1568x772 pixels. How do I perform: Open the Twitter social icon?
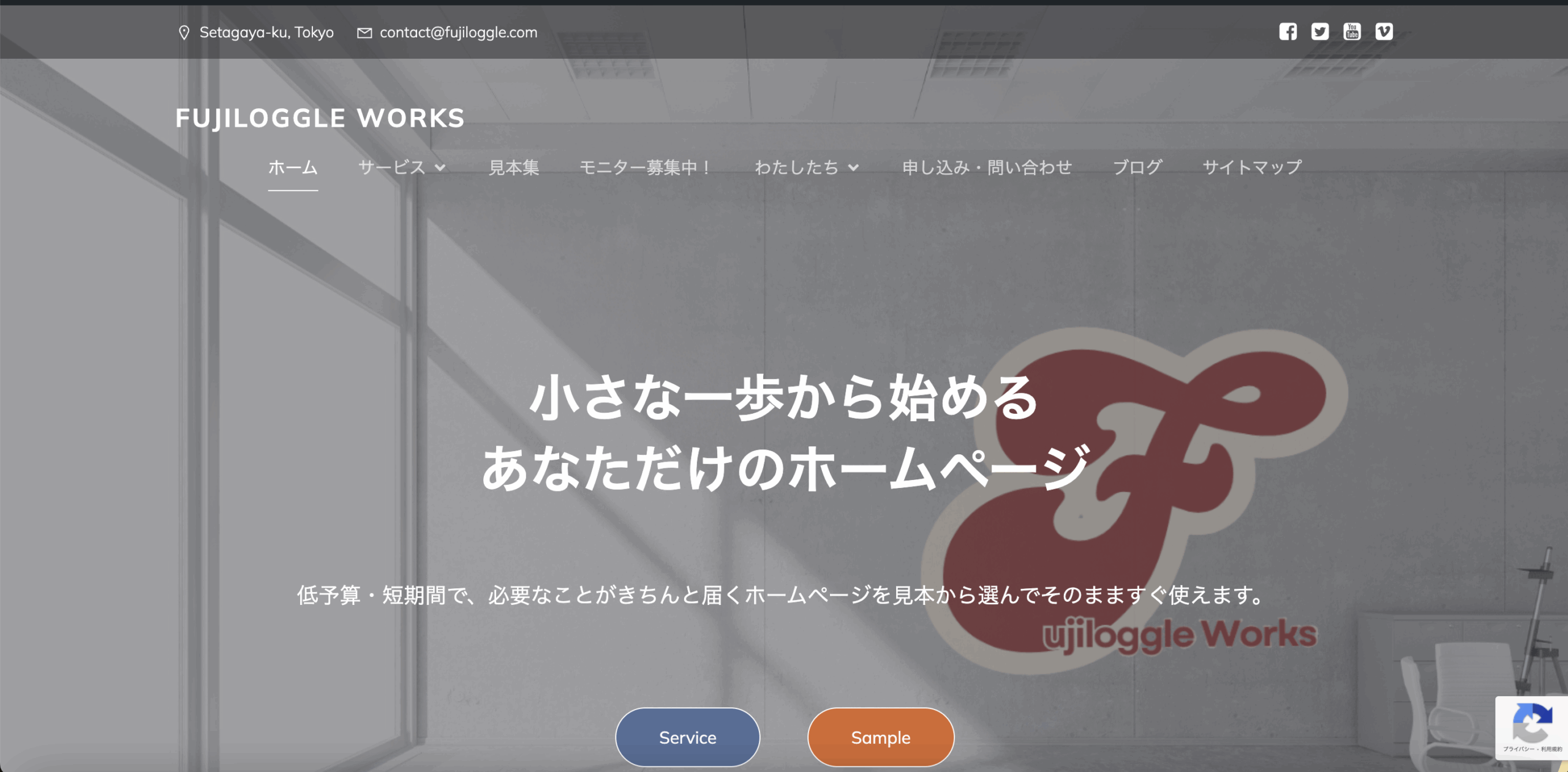point(1319,32)
